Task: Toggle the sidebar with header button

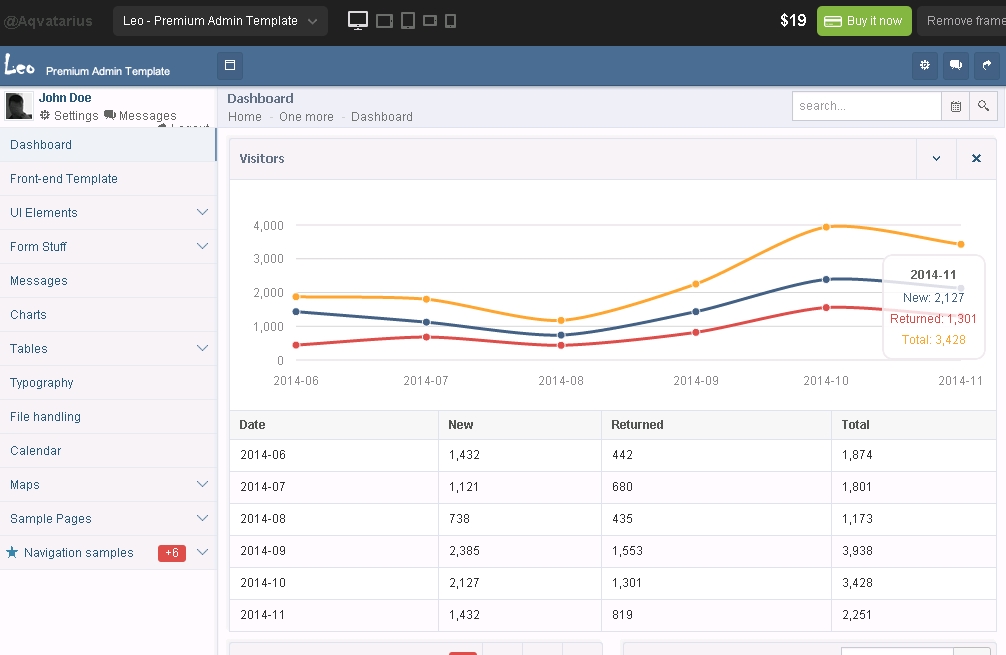Action: tap(230, 66)
